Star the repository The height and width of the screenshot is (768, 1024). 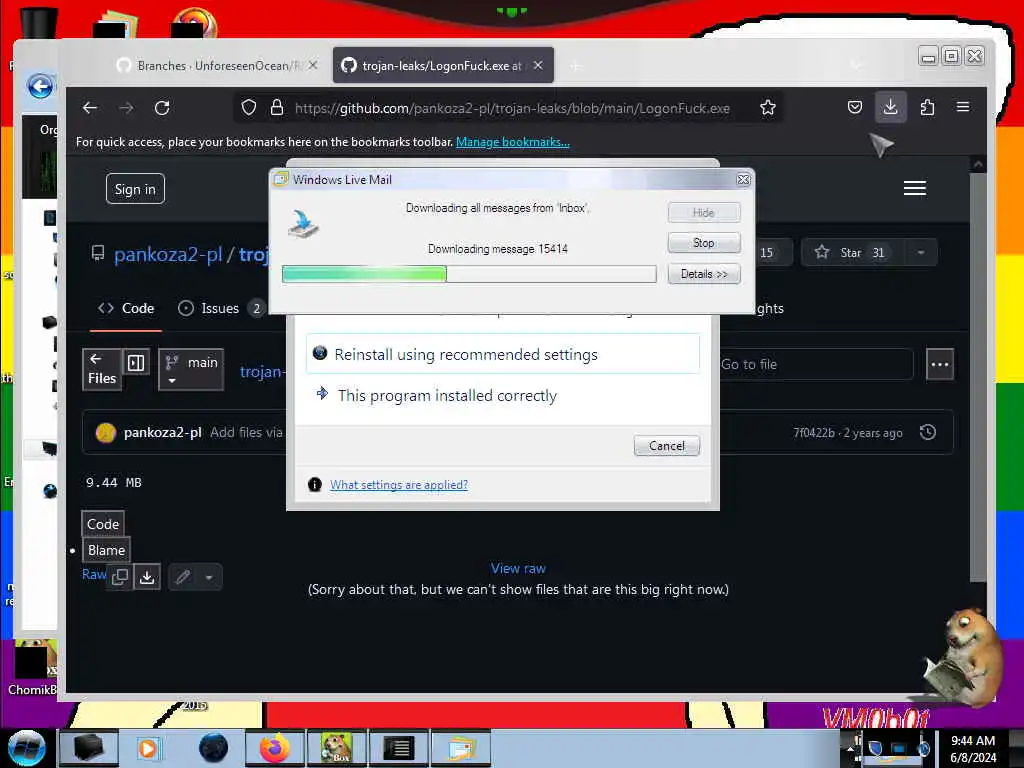point(850,253)
